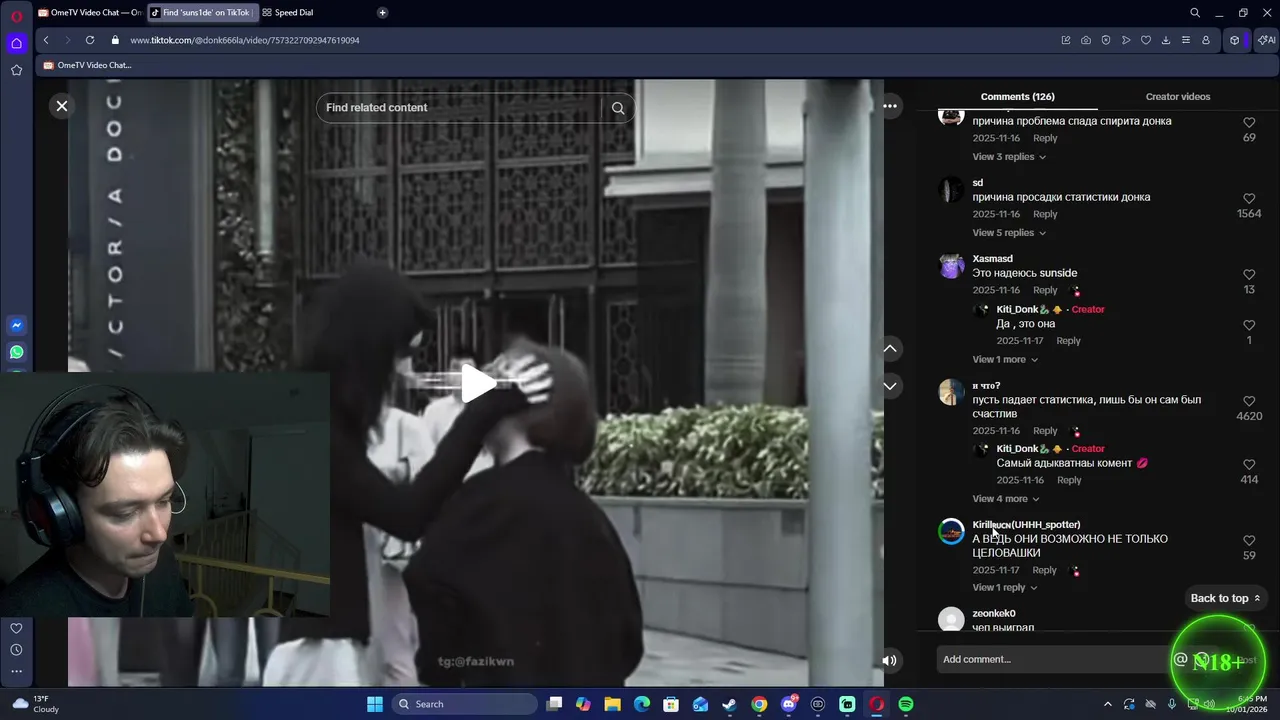The height and width of the screenshot is (720, 1280).
Task: Go to next video with down arrow
Action: tap(890, 386)
